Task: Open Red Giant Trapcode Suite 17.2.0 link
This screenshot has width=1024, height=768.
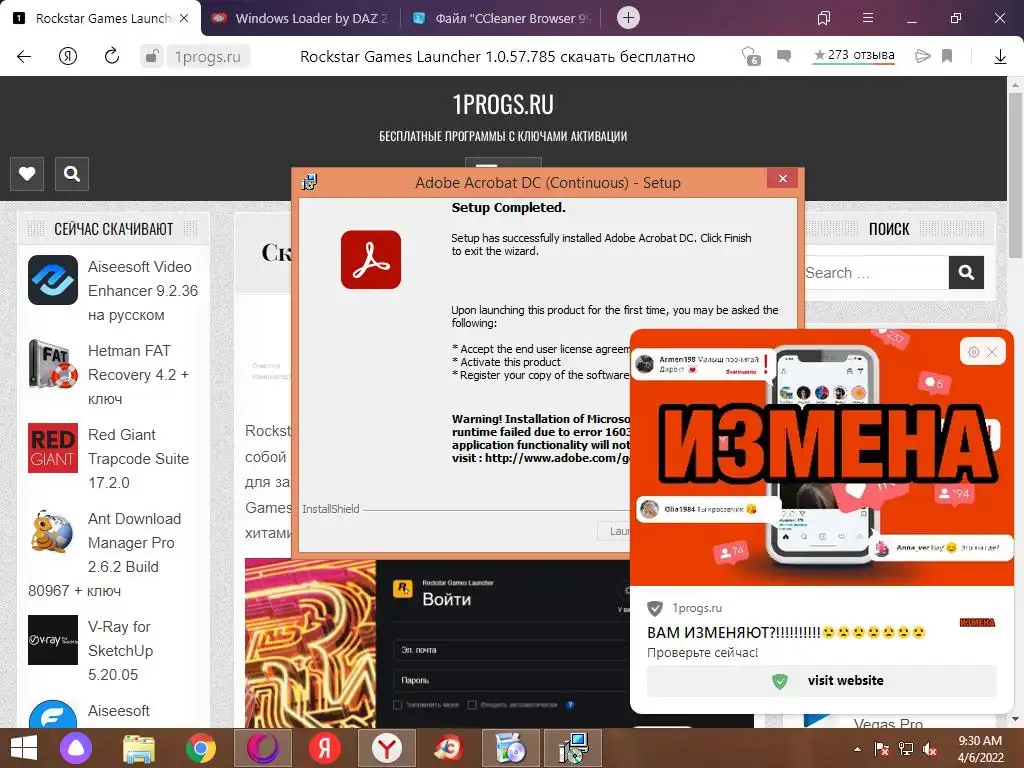Action: (x=138, y=458)
